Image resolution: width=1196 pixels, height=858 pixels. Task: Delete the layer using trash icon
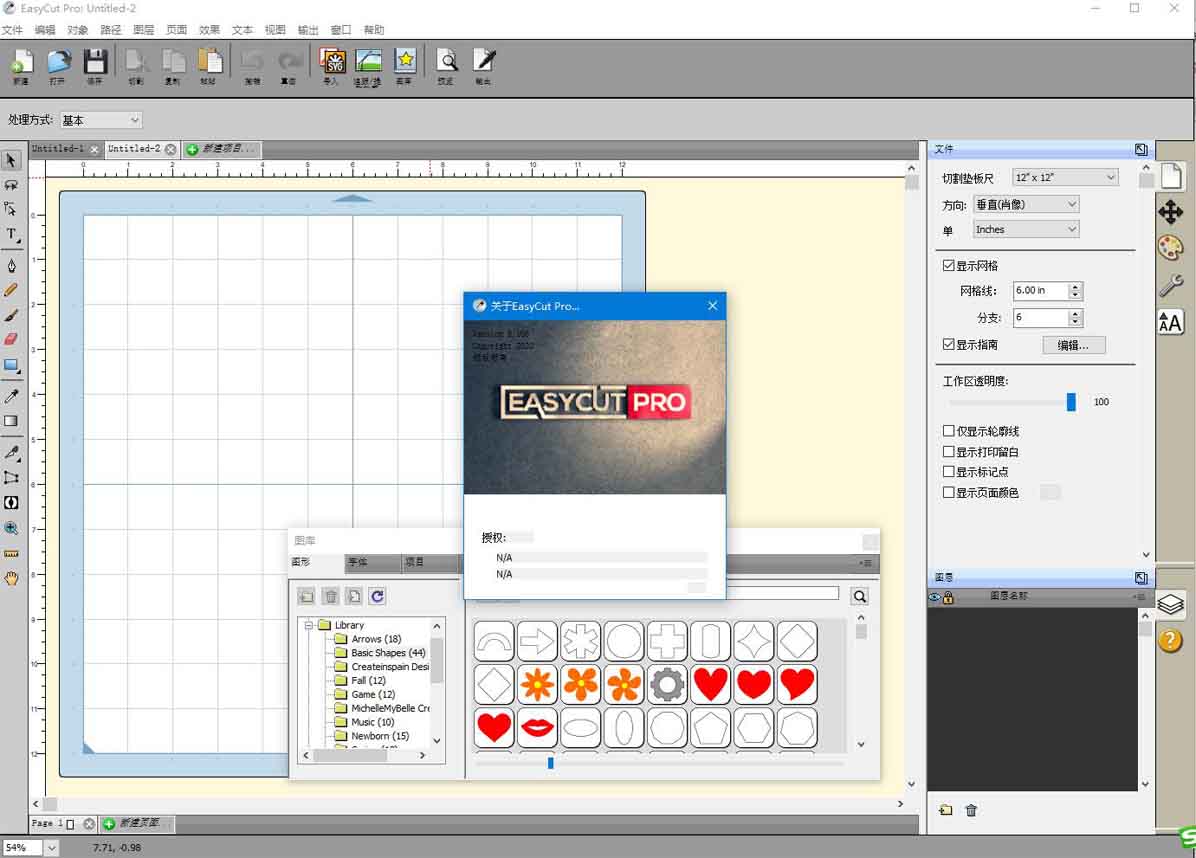coord(971,810)
